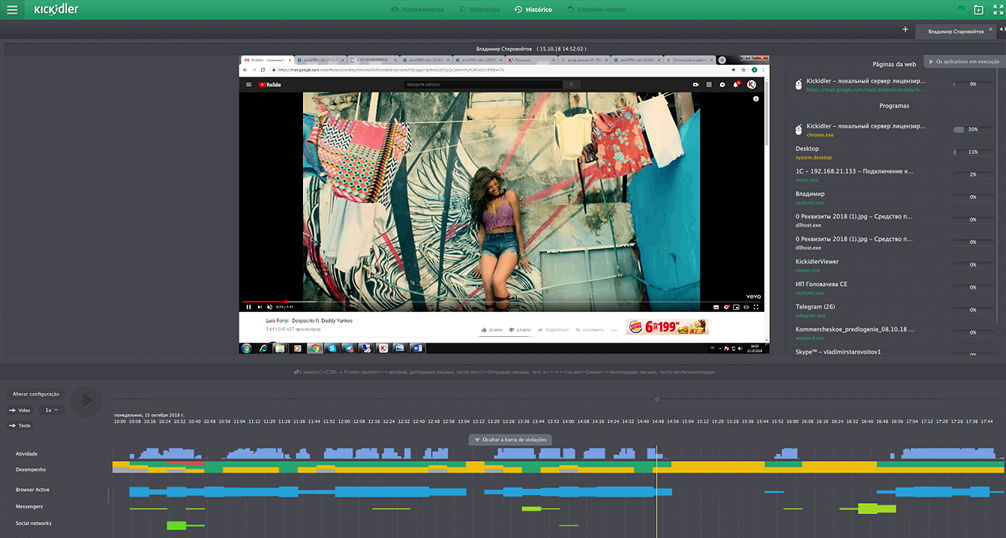Click the chrome.exe process label
Screen dimensions: 1006x538
tap(820, 135)
